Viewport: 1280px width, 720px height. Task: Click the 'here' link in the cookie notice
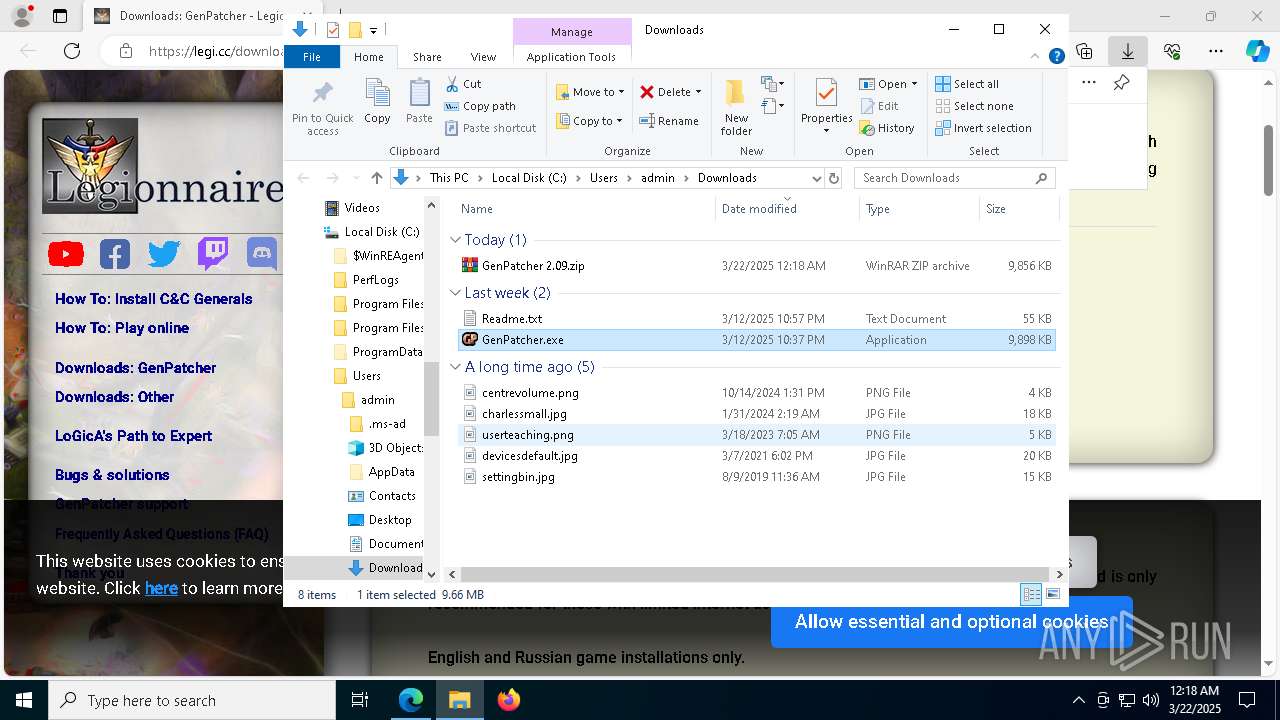coord(161,588)
